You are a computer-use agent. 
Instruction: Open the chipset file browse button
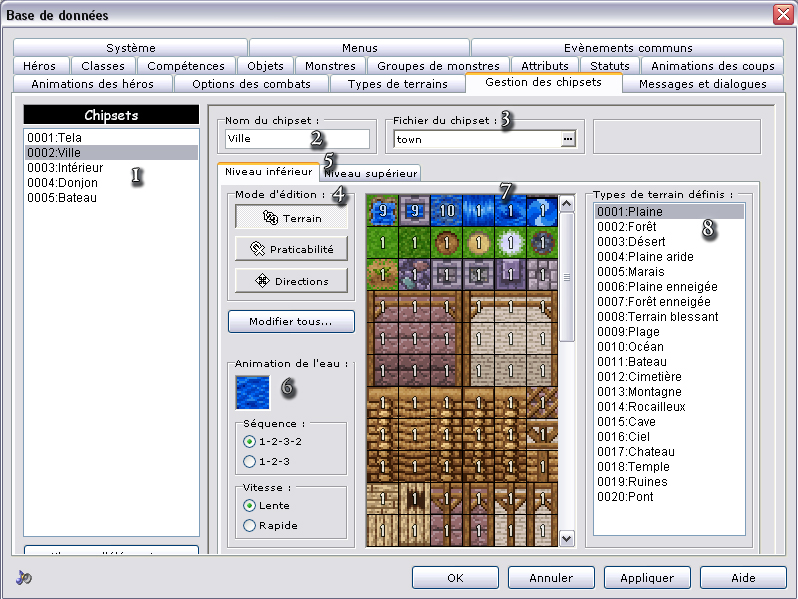point(569,140)
